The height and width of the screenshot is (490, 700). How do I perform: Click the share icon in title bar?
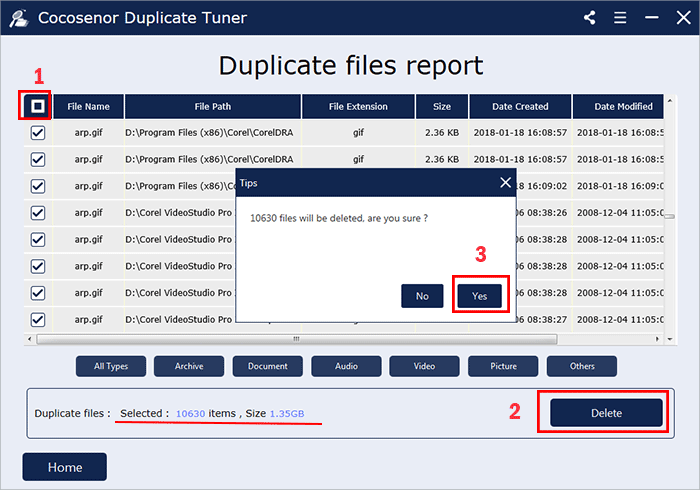(590, 18)
